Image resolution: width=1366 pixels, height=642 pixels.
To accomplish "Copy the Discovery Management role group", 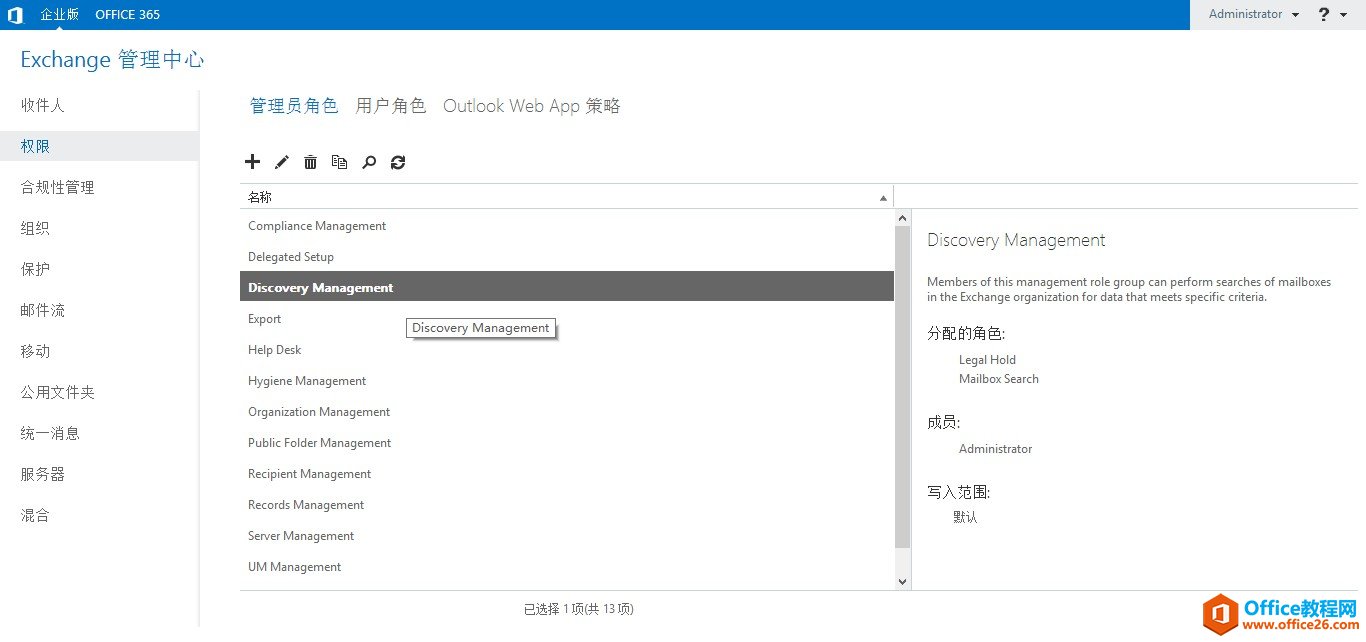I will [339, 161].
